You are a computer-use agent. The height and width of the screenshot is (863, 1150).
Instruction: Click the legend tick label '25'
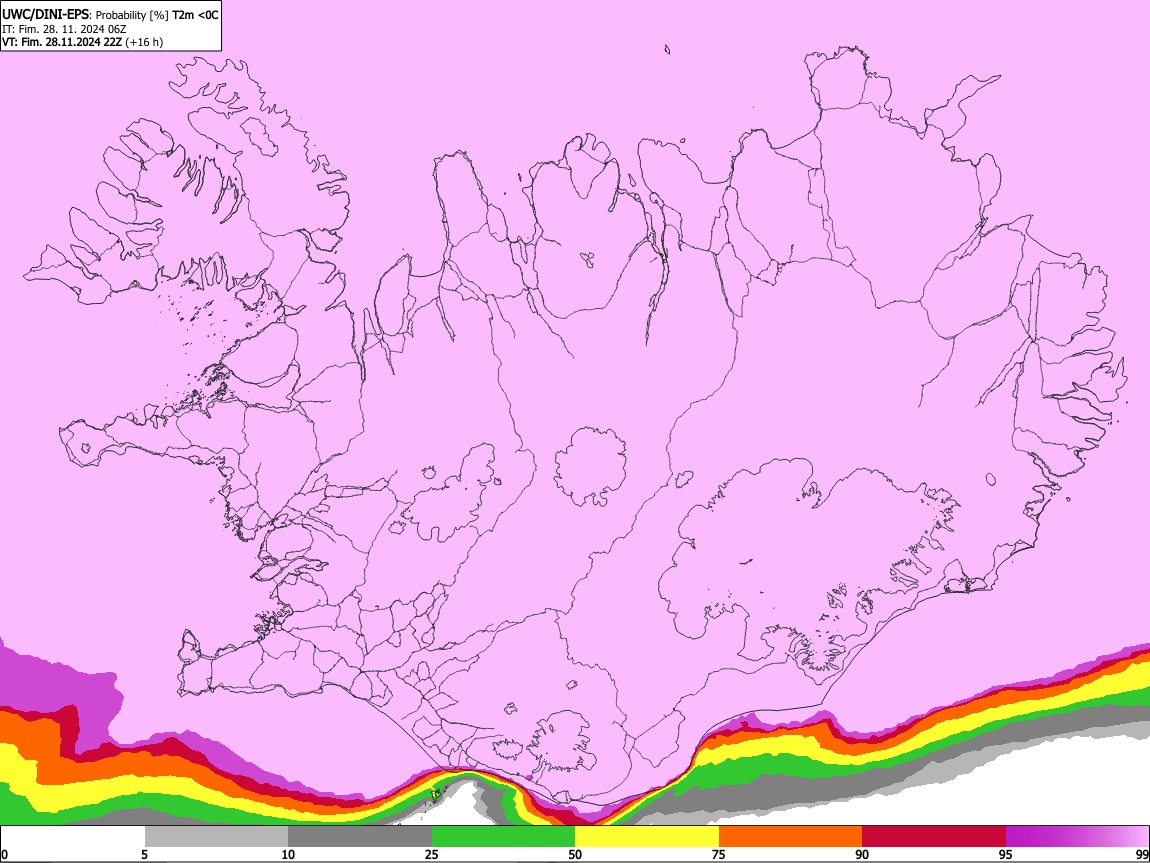[x=432, y=854]
